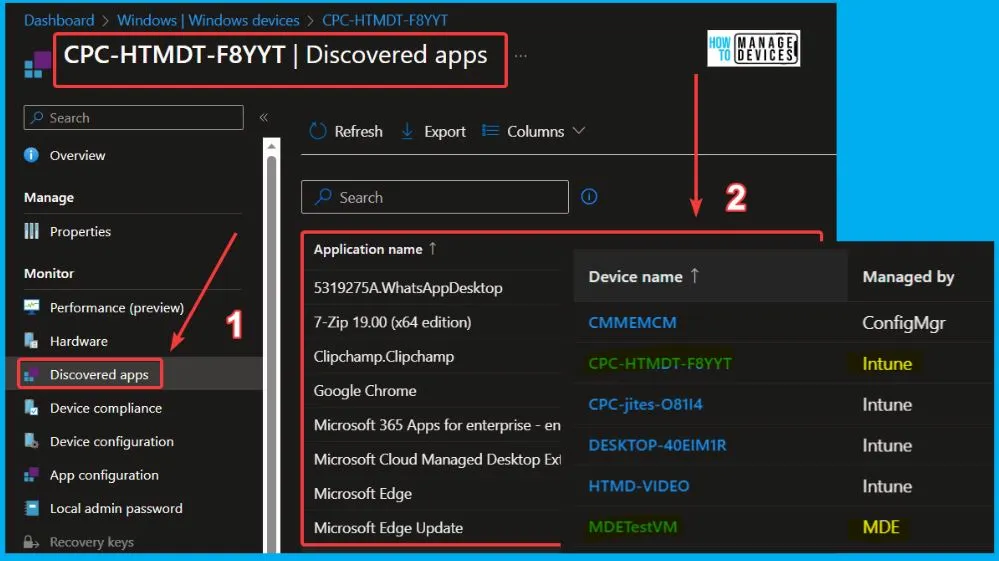Open App configuration page
The width and height of the screenshot is (999, 561).
click(x=104, y=475)
